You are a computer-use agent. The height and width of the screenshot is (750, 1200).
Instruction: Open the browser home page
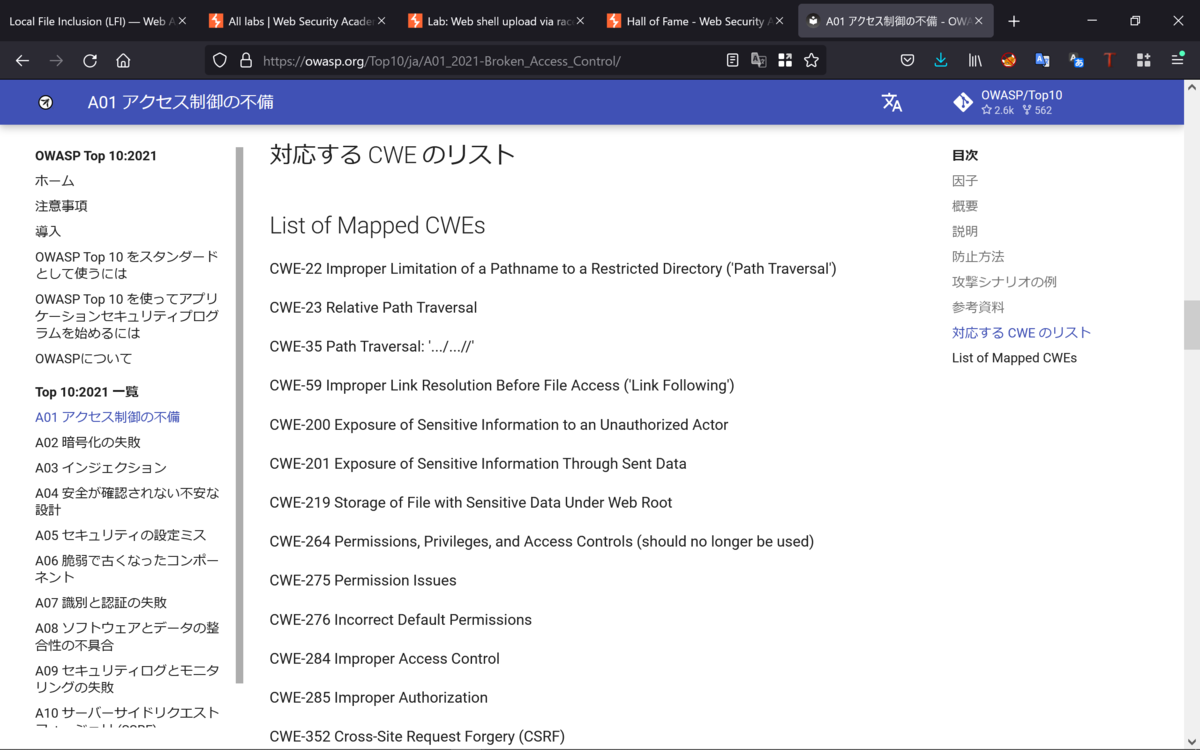[x=123, y=60]
